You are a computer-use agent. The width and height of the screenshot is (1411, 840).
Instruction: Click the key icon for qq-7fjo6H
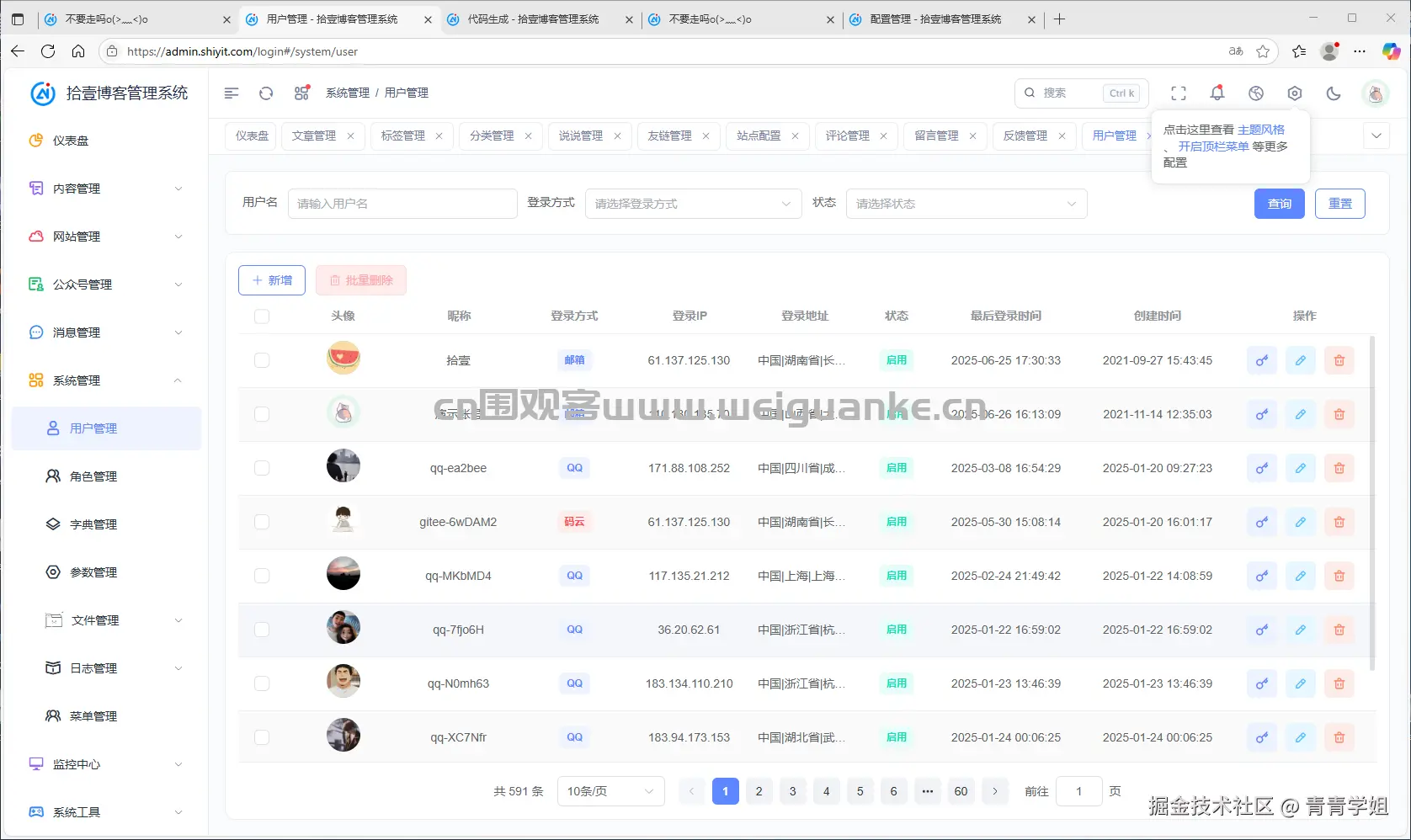(x=1262, y=630)
